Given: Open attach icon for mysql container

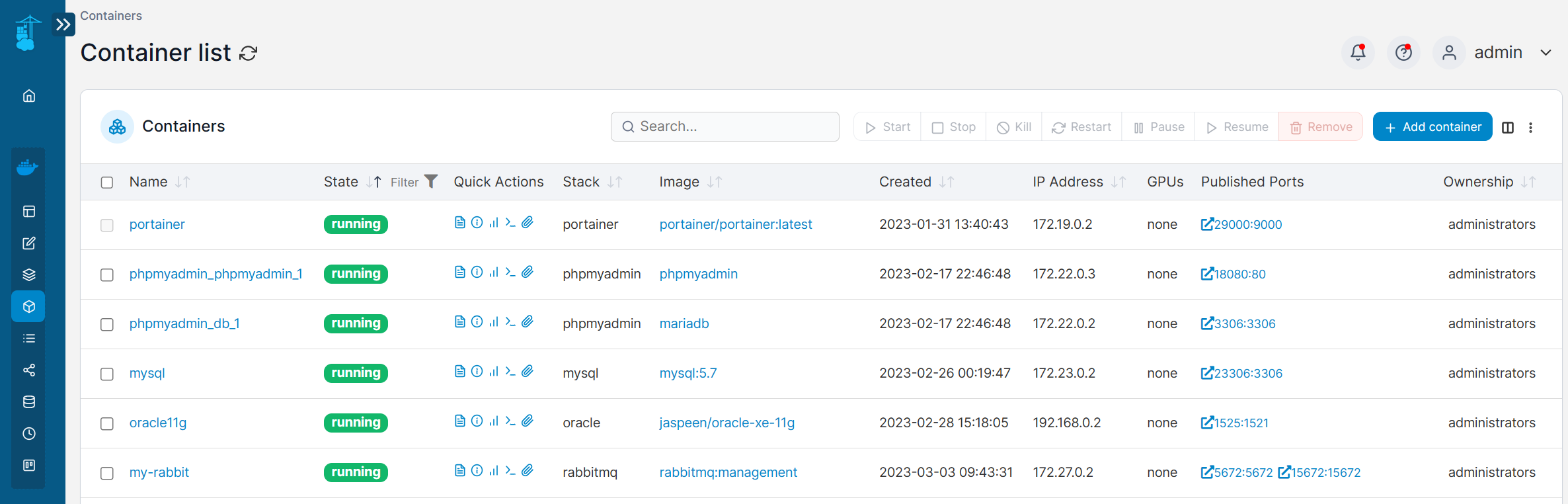Looking at the screenshot, I should (528, 372).
